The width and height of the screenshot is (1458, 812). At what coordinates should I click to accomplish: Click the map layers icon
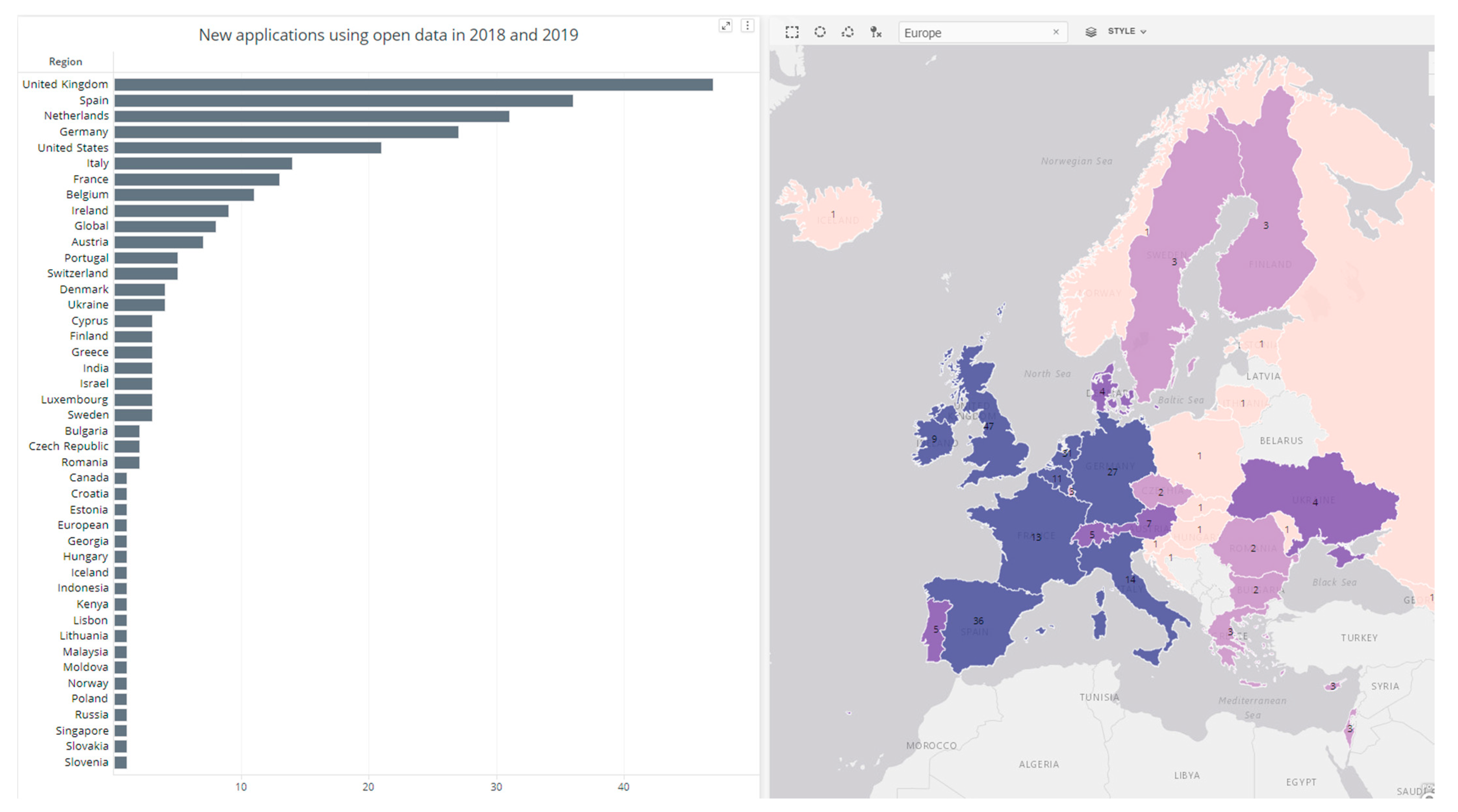pyautogui.click(x=1091, y=32)
